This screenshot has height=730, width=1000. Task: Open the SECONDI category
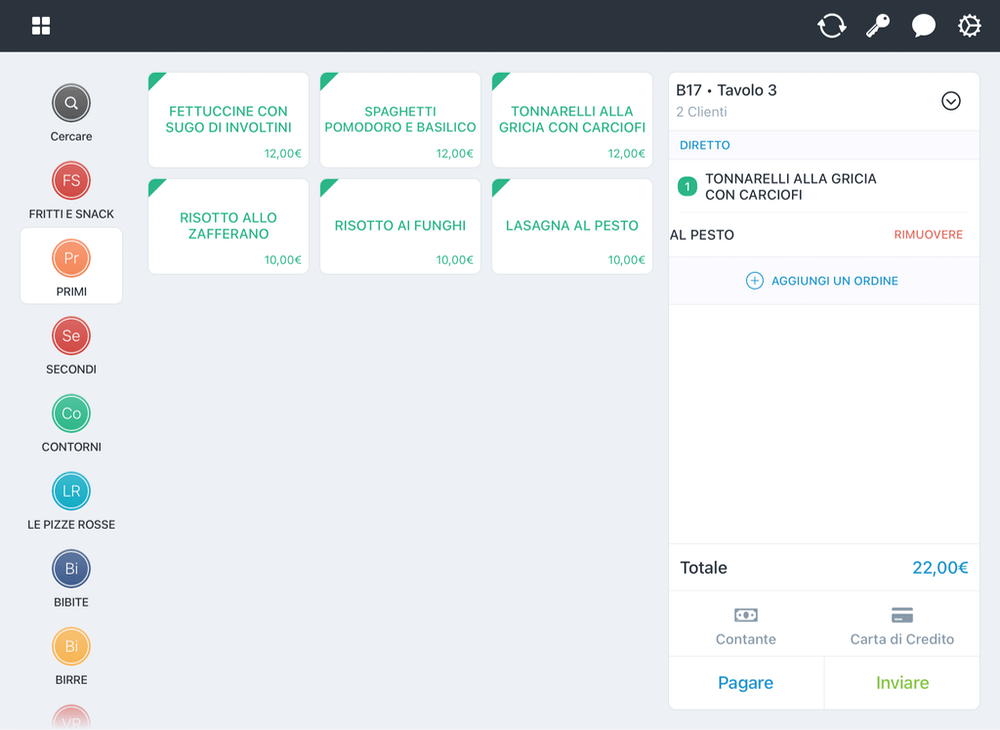click(x=71, y=346)
